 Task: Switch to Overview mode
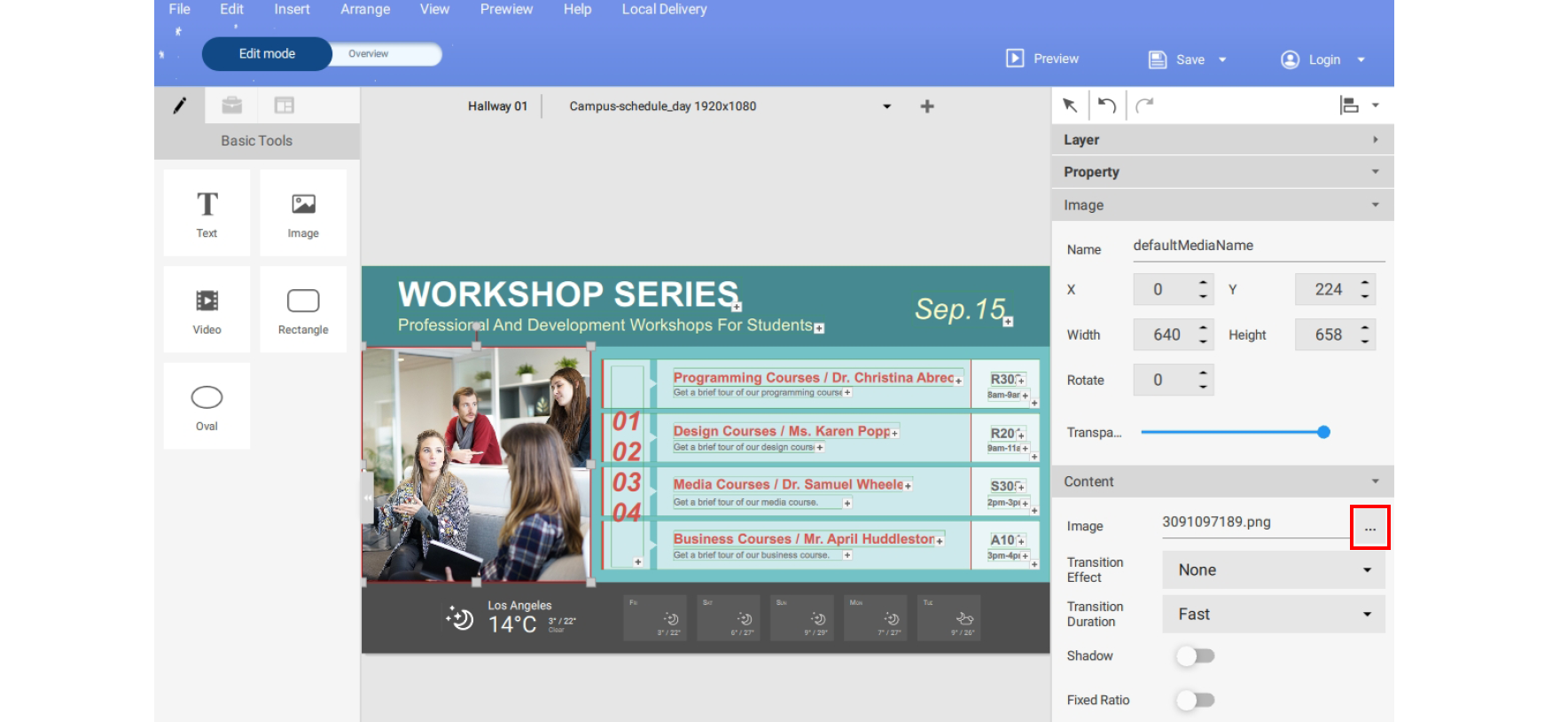pos(369,54)
